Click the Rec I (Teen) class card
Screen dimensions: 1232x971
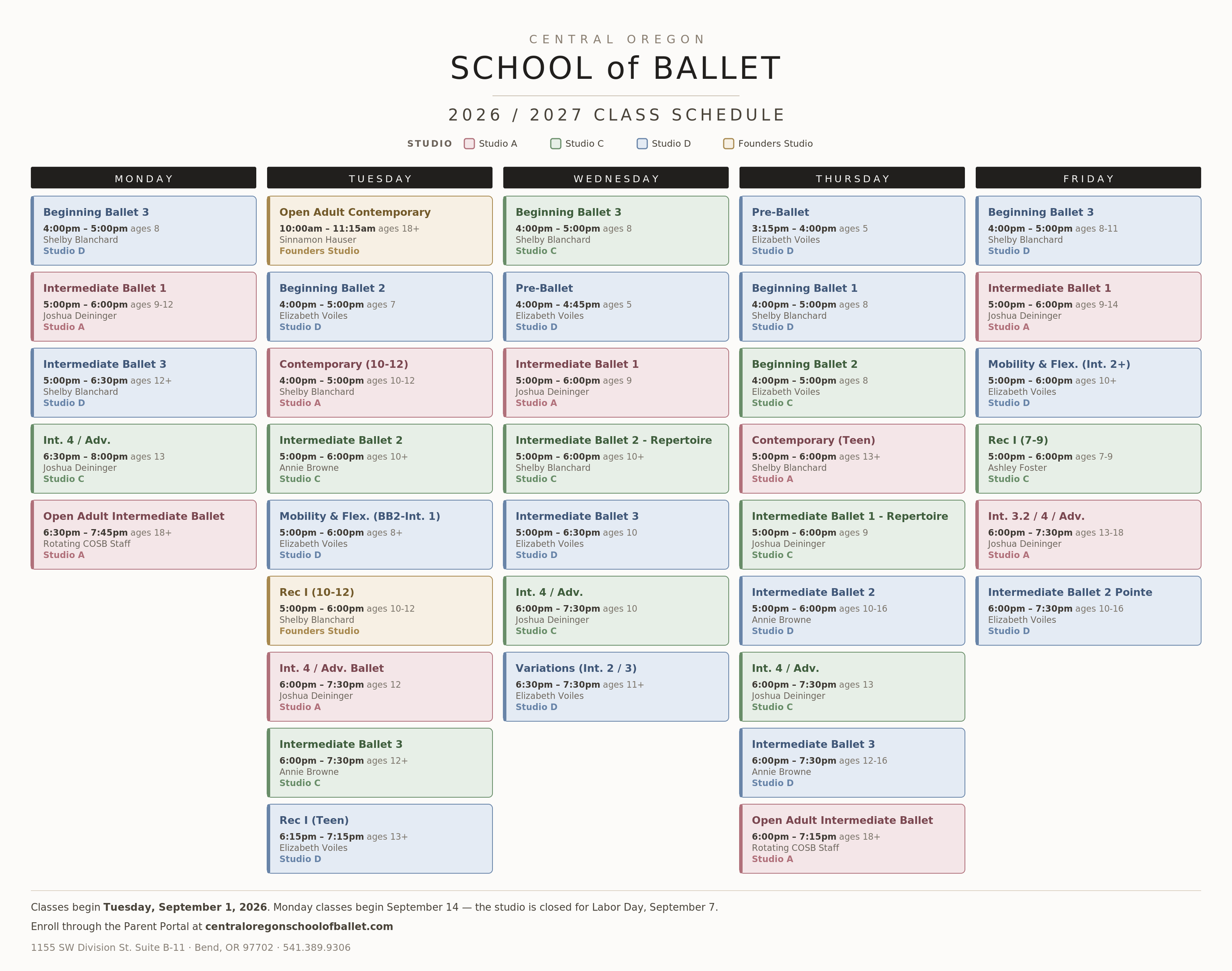[380, 838]
